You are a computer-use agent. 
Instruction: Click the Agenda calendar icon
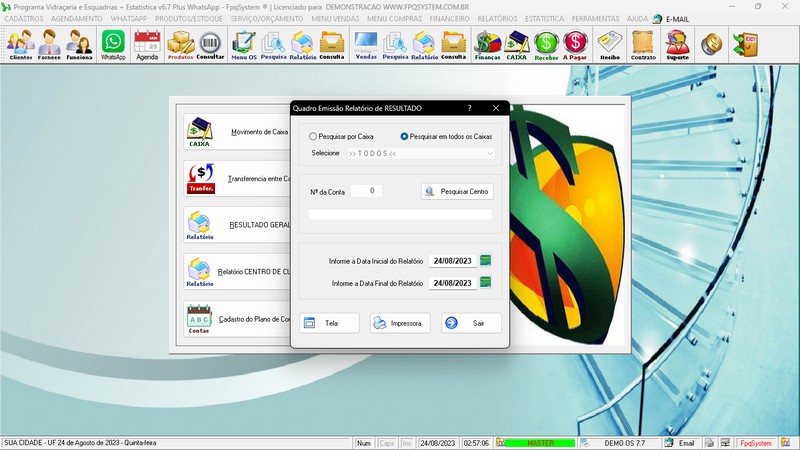147,44
